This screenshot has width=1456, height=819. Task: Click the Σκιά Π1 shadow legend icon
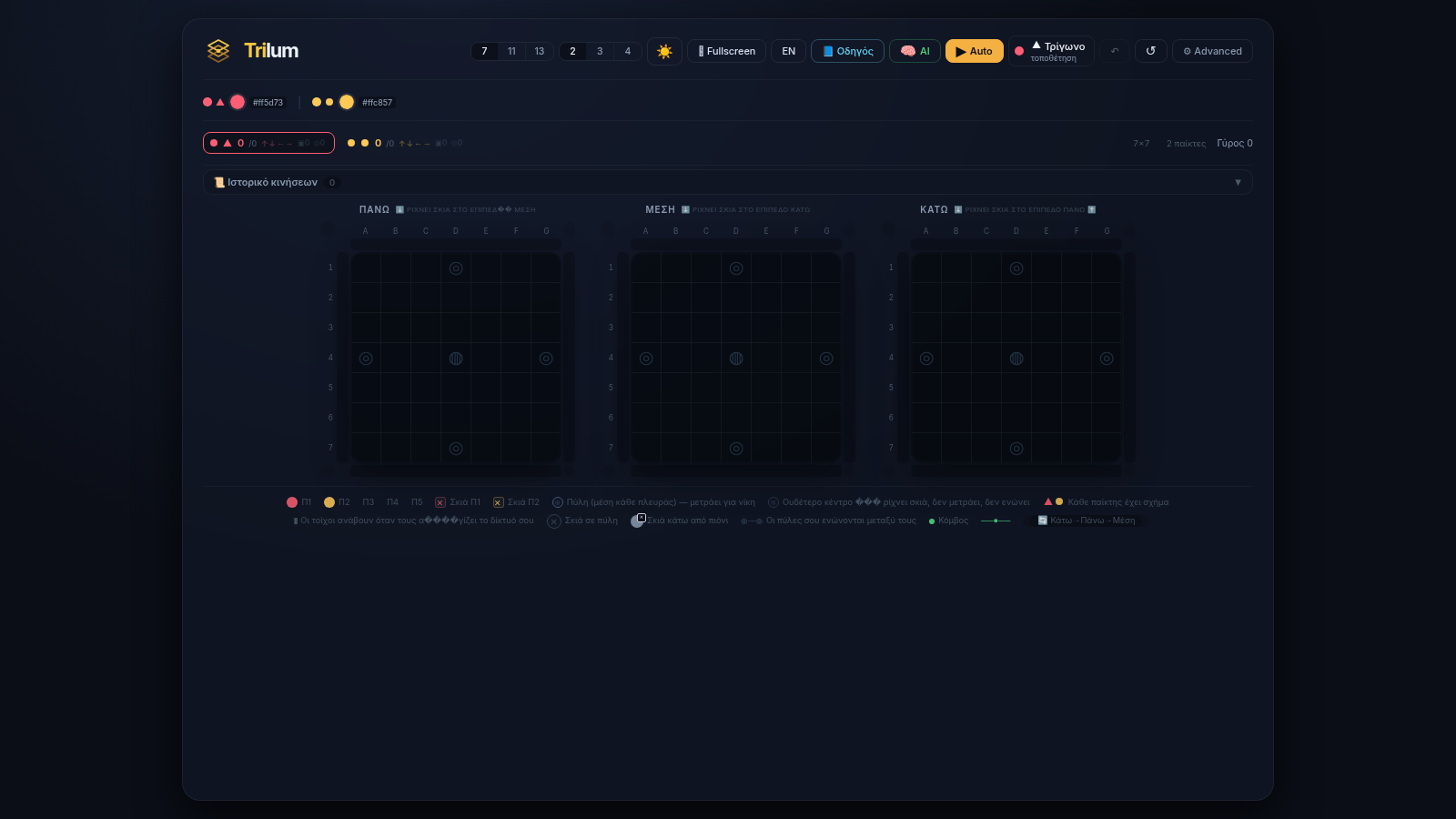coord(440,502)
